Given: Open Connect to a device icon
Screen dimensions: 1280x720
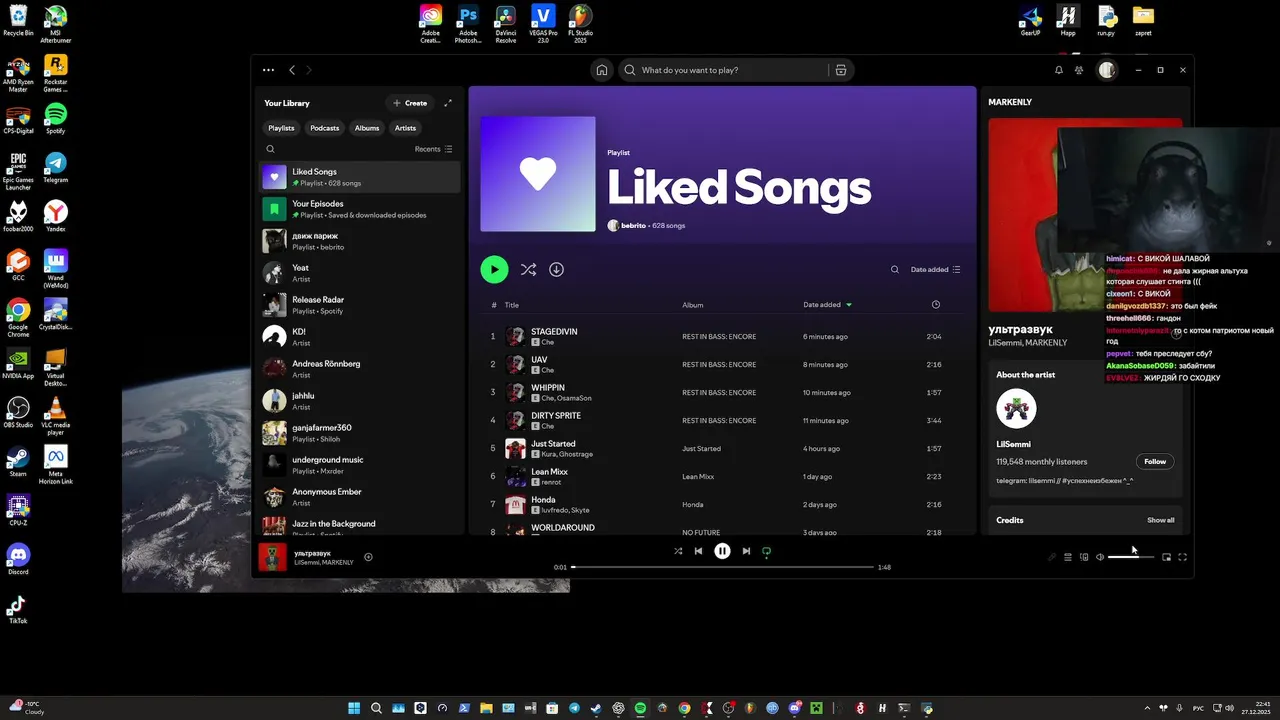Looking at the screenshot, I should coord(1084,557).
